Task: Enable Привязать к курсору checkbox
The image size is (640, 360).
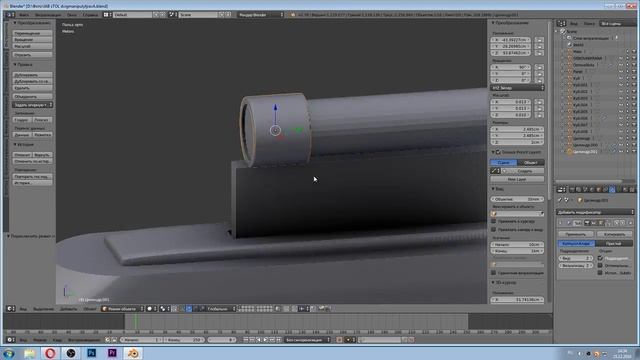Action: click(x=494, y=221)
